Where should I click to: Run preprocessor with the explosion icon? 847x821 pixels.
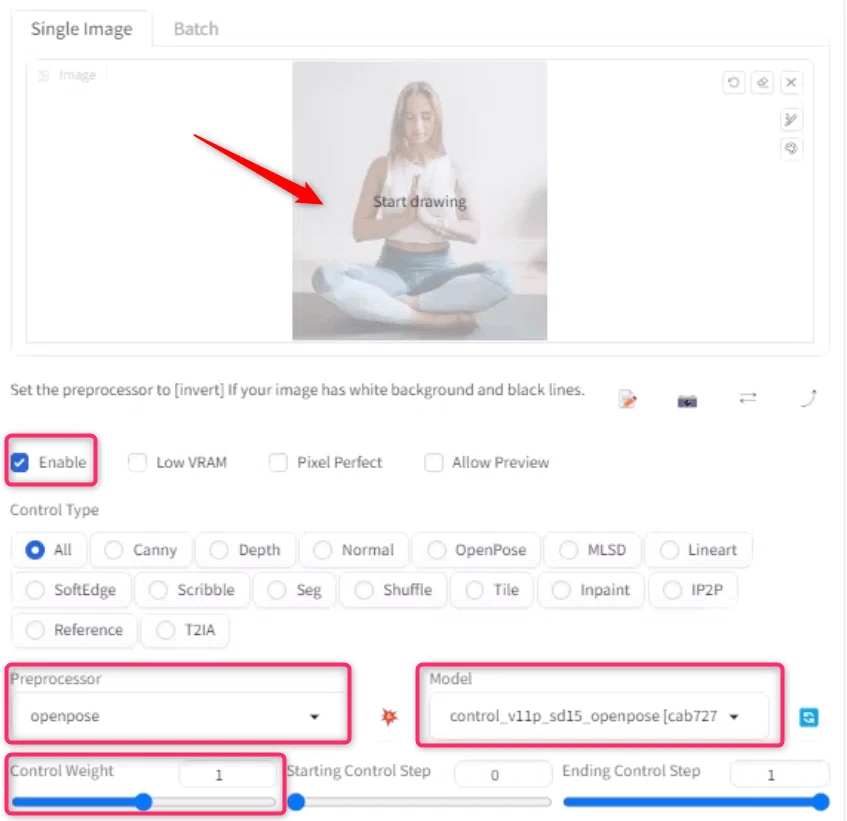(x=389, y=716)
